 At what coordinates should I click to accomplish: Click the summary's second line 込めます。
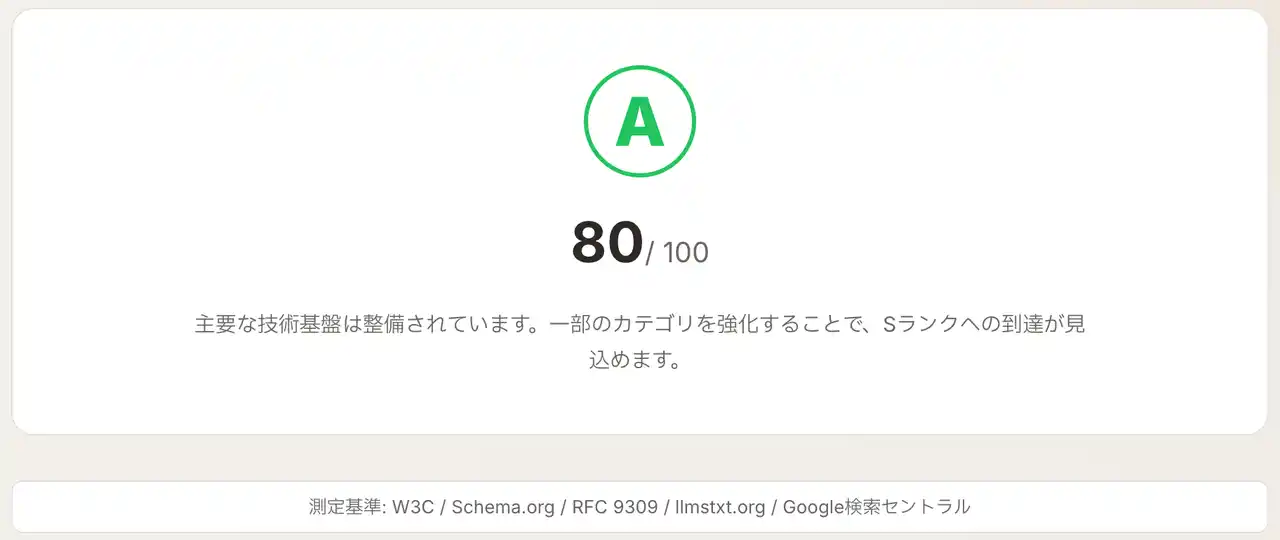[x=640, y=359]
